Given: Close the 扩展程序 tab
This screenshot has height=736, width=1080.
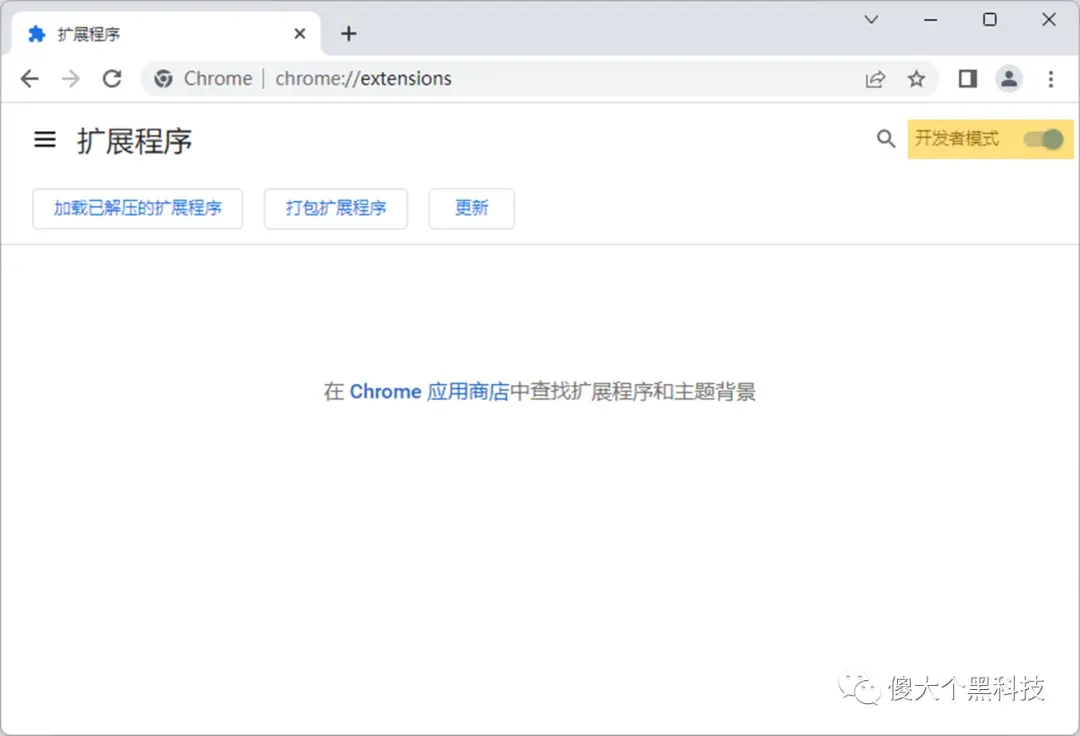Looking at the screenshot, I should pos(300,34).
